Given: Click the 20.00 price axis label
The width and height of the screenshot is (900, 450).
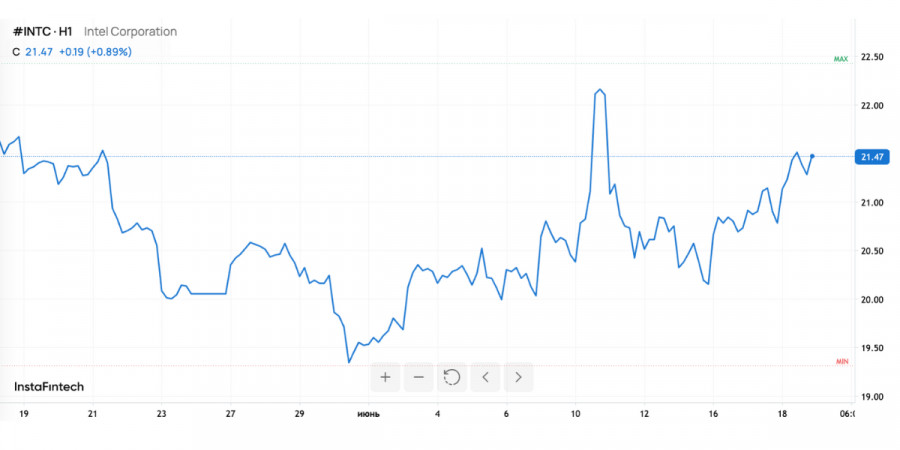Looking at the screenshot, I should click(872, 300).
